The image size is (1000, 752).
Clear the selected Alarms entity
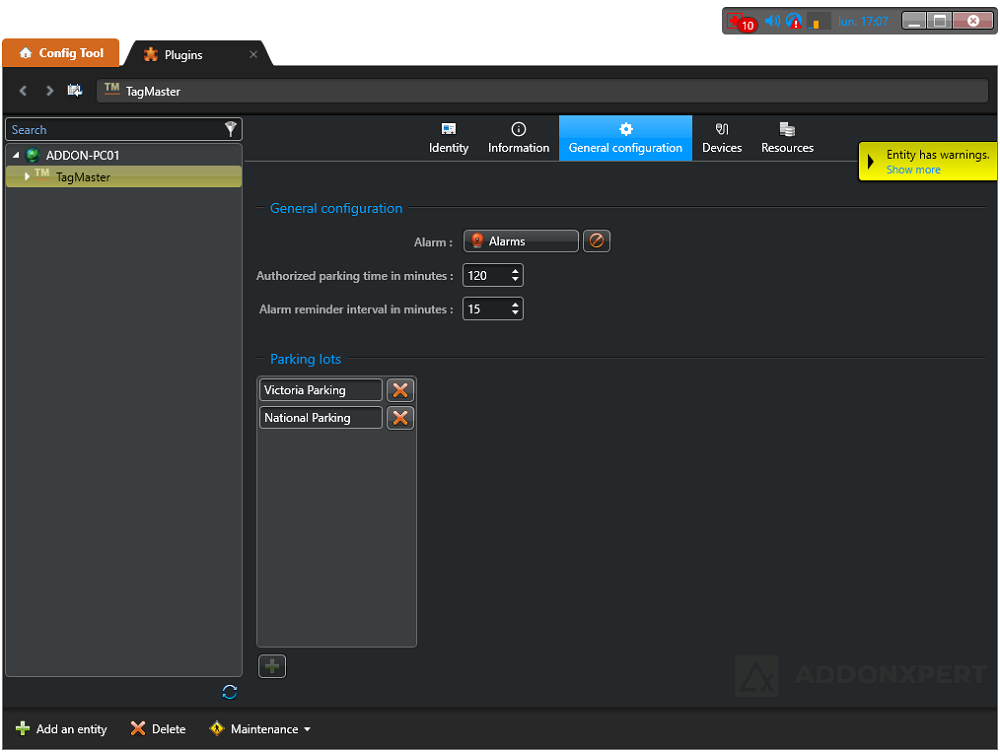click(x=596, y=241)
